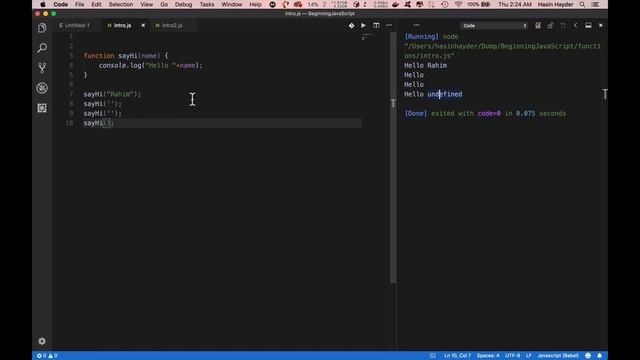
Task: Click the "[Done] exited with code=0" line
Action: [x=485, y=113]
